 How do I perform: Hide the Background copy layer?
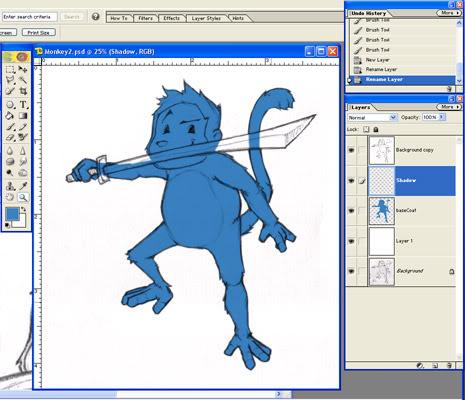351,150
